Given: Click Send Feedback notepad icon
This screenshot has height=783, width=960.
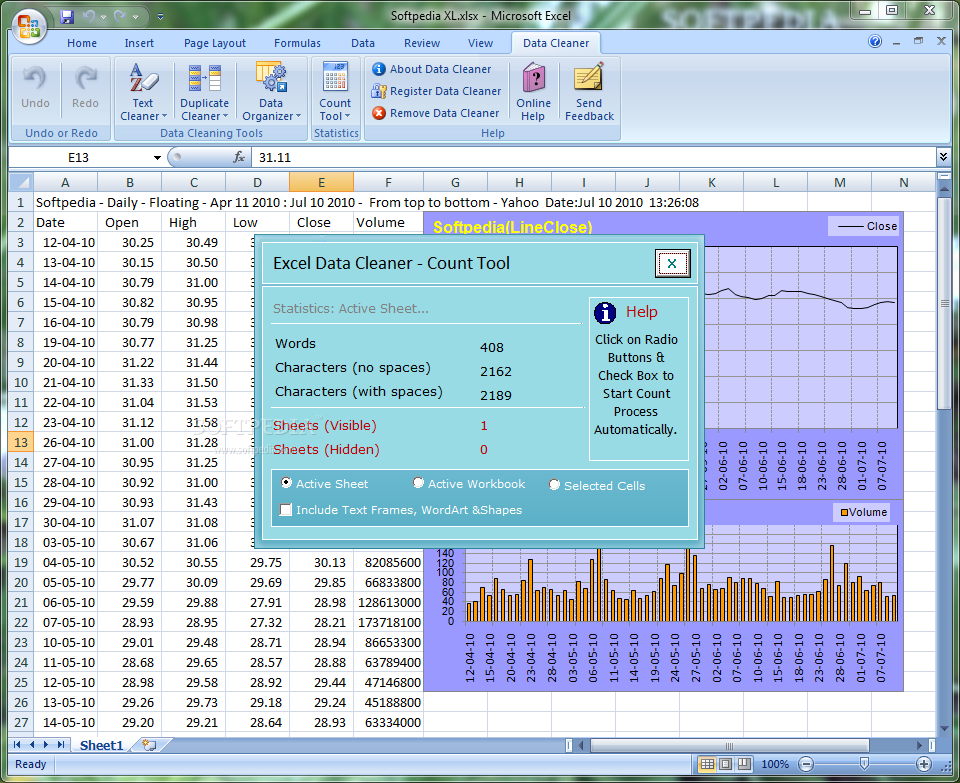Looking at the screenshot, I should coord(589,92).
